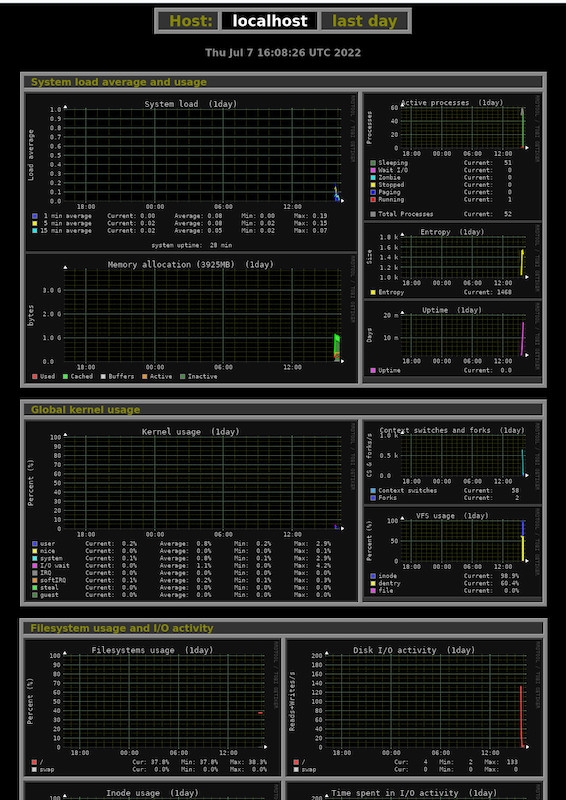Open the Filesystems usage graph

152,708
